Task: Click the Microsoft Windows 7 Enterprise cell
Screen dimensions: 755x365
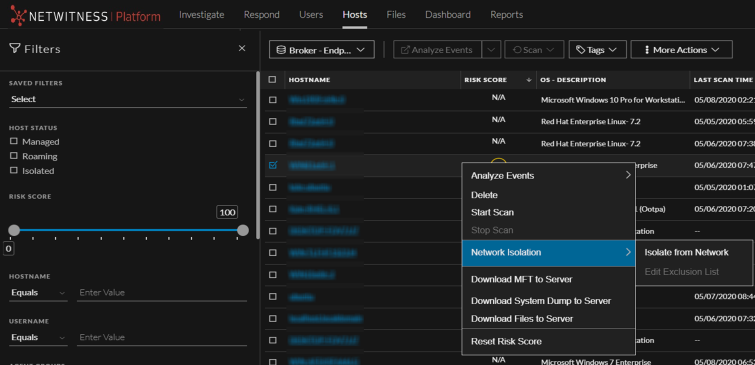Action: 596,362
